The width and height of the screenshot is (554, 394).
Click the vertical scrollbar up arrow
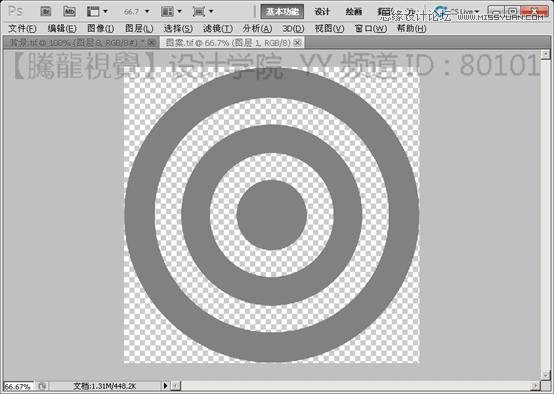(546, 54)
